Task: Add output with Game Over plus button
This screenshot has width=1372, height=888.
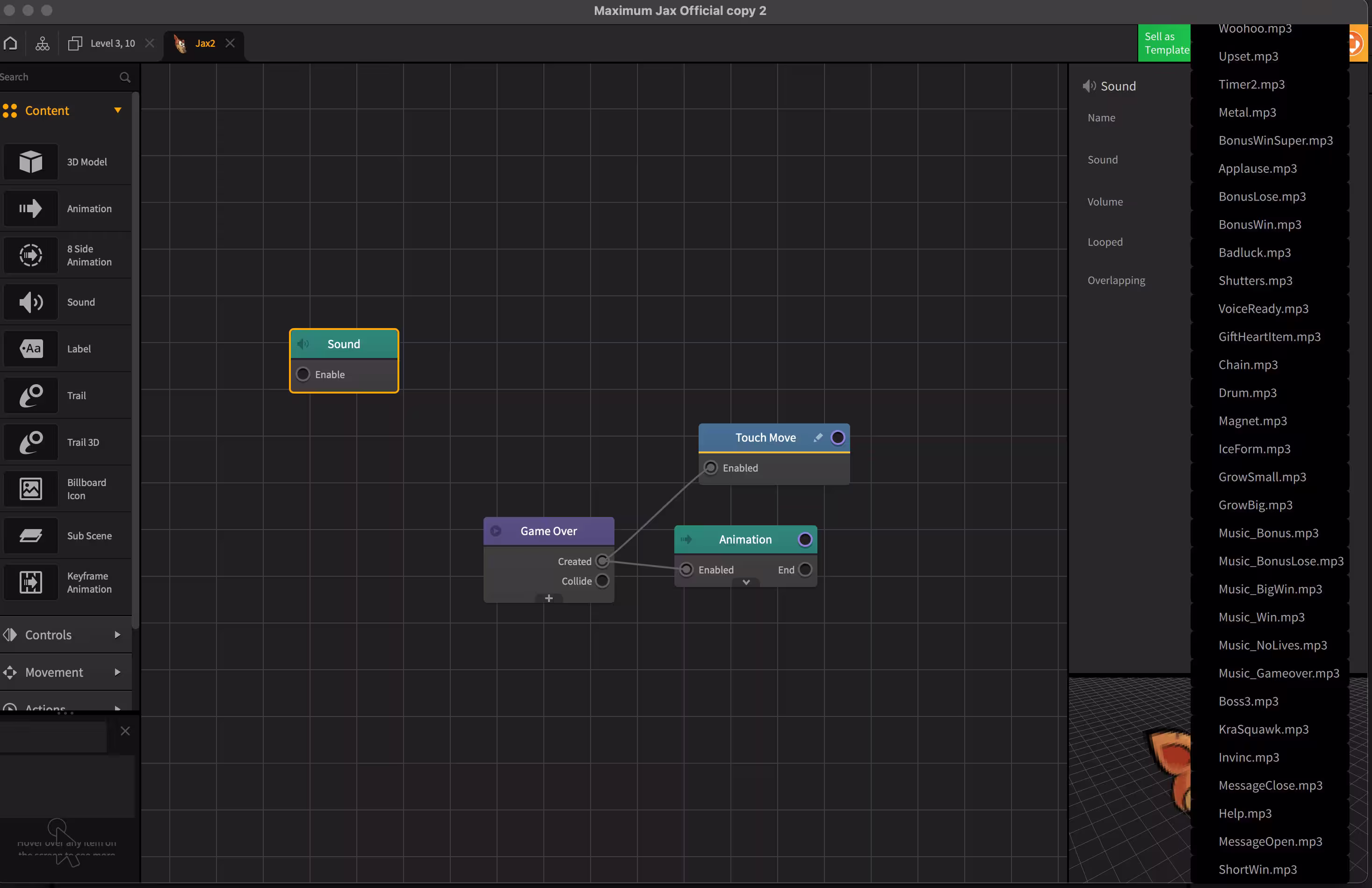Action: (x=548, y=598)
